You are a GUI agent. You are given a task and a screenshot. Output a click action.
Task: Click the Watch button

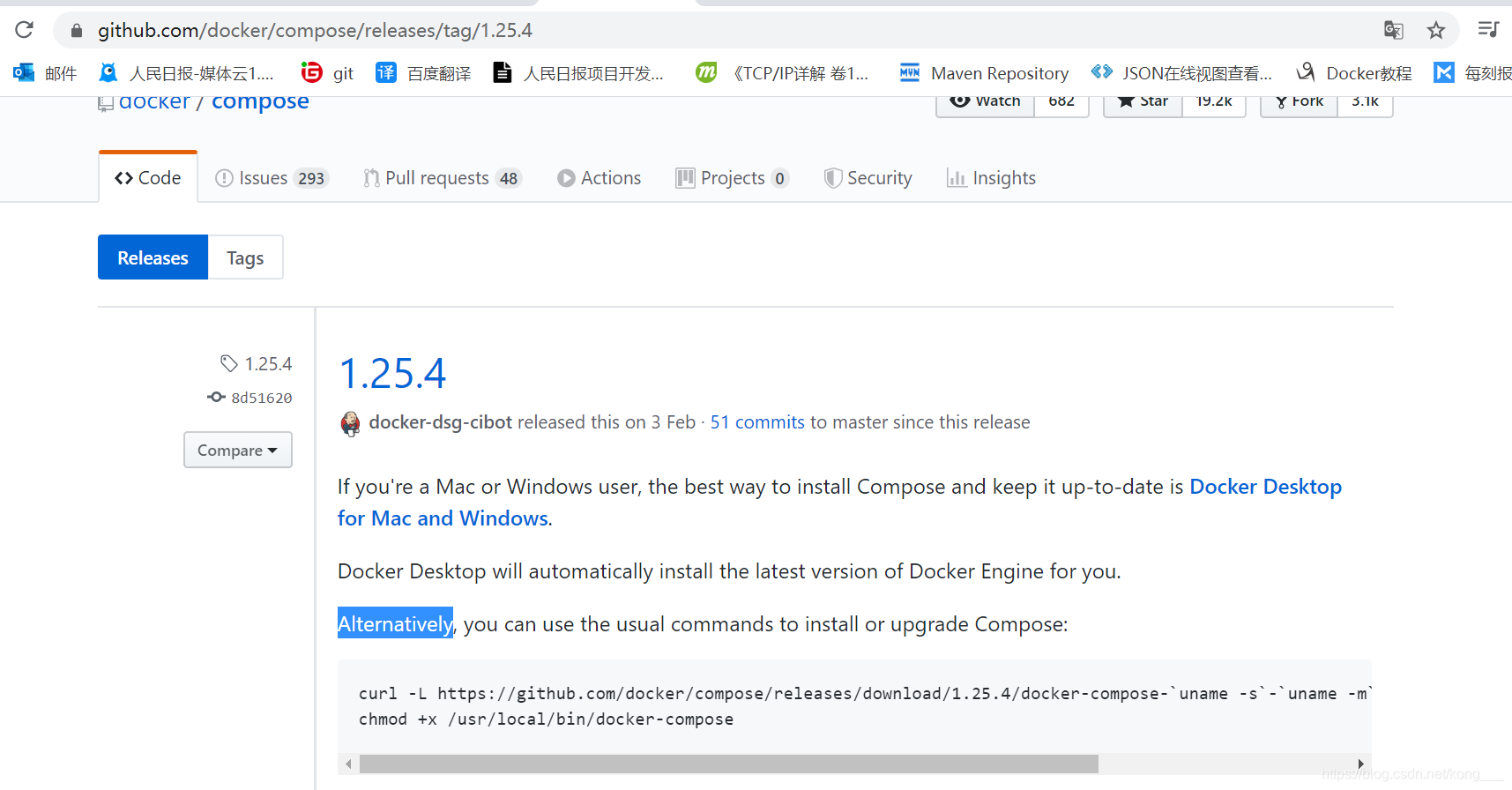[985, 103]
